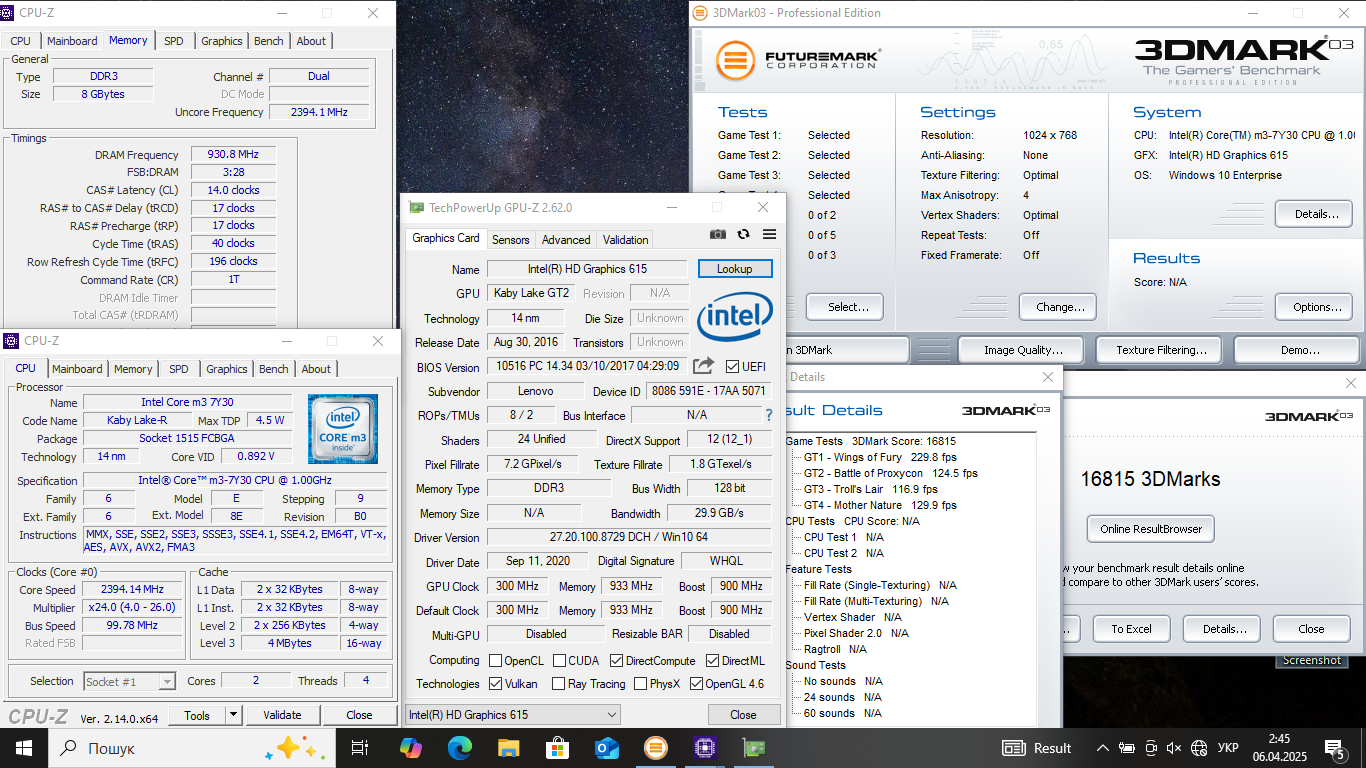Click the GPU-Z refresh icon

tap(743, 234)
